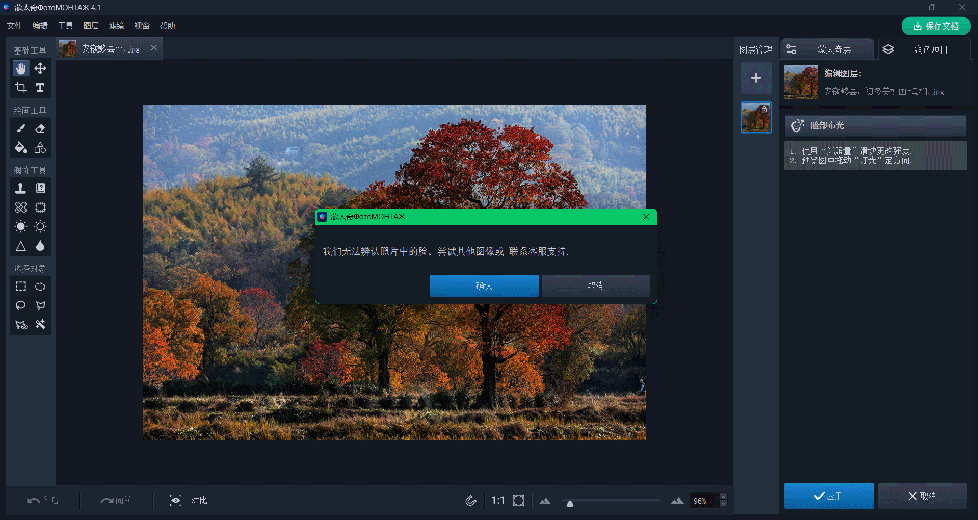Select the Text tool

40,87
